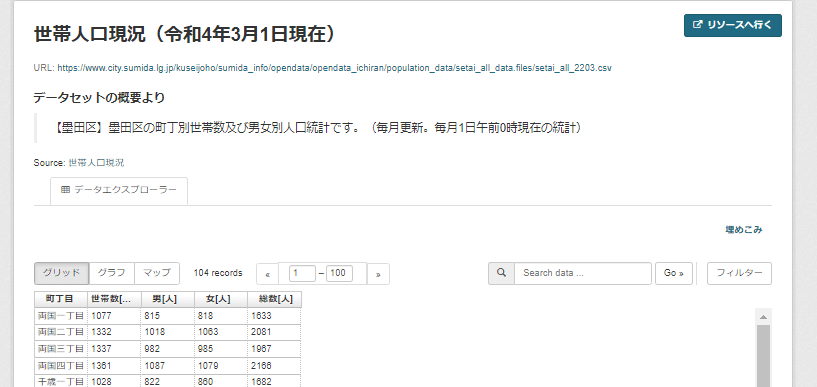817x387 pixels.
Task: Click the 埋めこみ embed link
Action: click(x=744, y=229)
